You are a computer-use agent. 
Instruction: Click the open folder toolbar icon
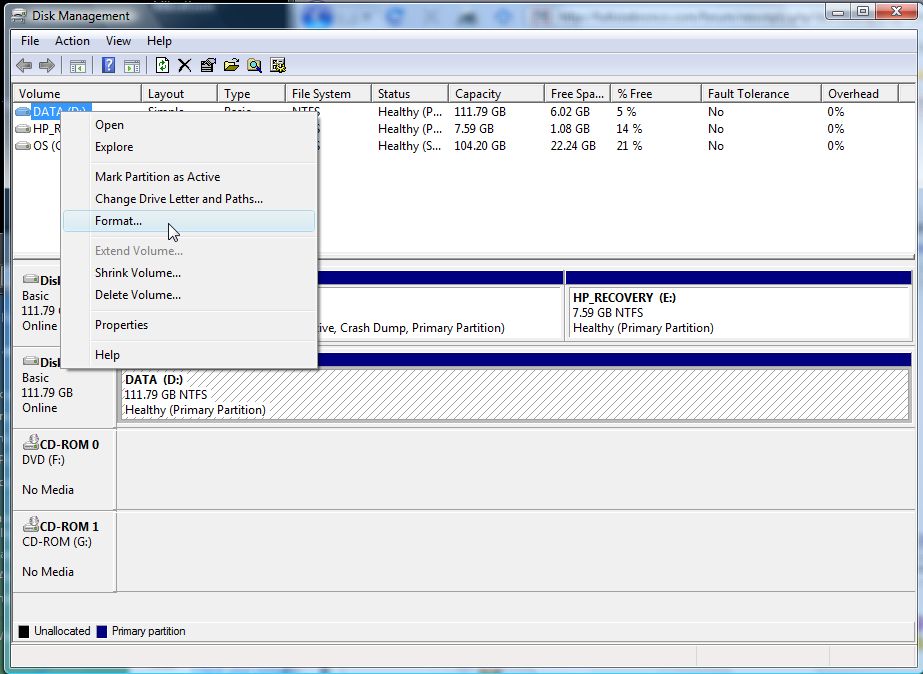[x=231, y=66]
